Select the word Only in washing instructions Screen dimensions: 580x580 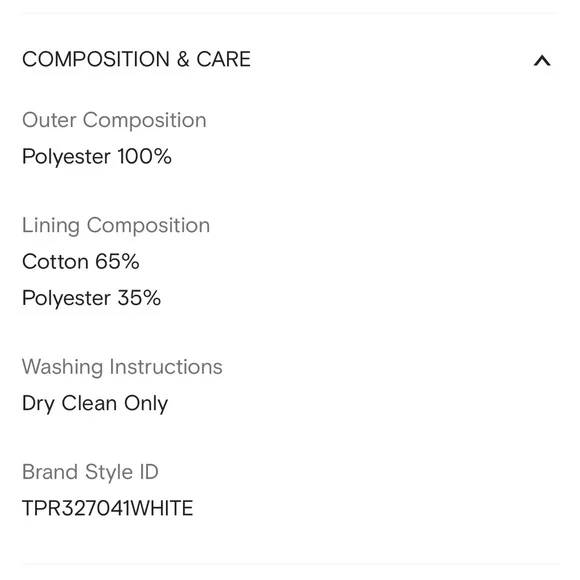[x=146, y=404]
